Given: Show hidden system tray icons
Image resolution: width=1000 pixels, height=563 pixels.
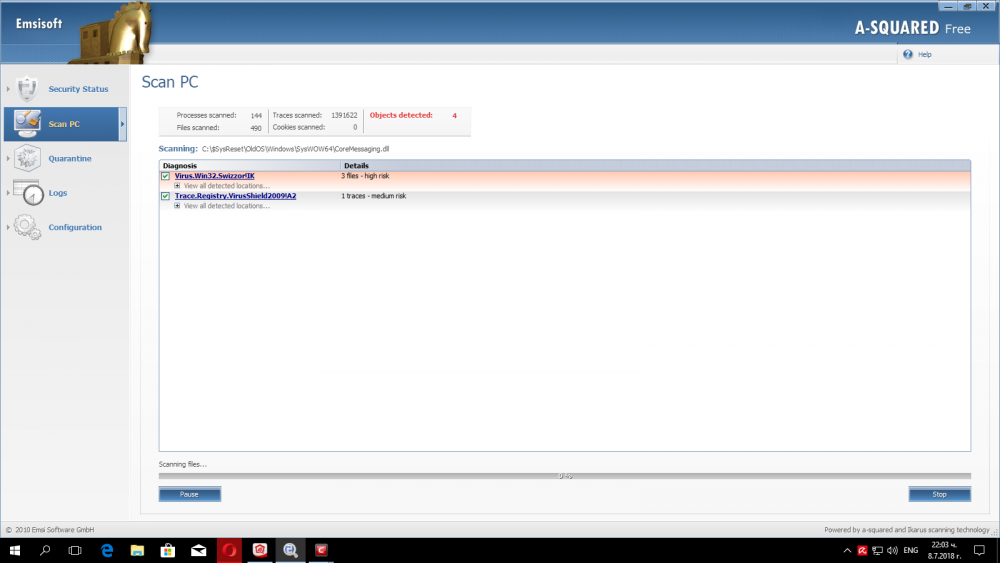Looking at the screenshot, I should click(847, 550).
